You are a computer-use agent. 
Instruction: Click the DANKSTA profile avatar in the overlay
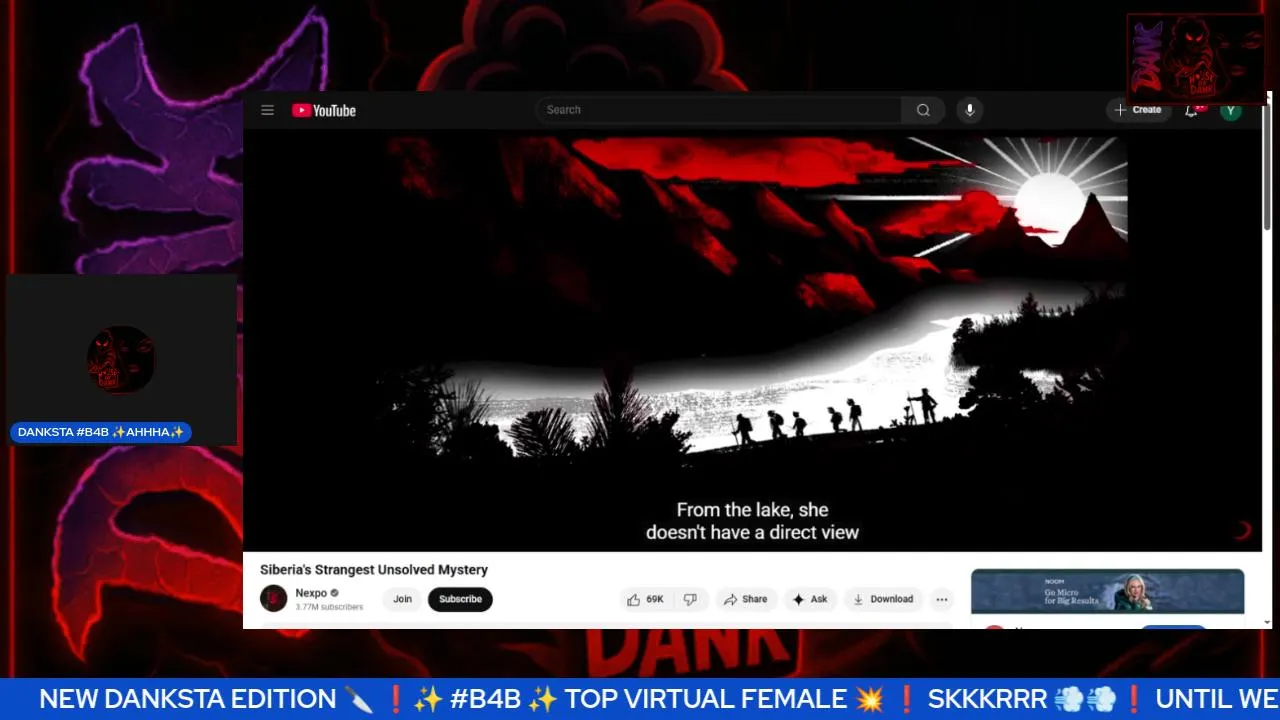tap(121, 360)
